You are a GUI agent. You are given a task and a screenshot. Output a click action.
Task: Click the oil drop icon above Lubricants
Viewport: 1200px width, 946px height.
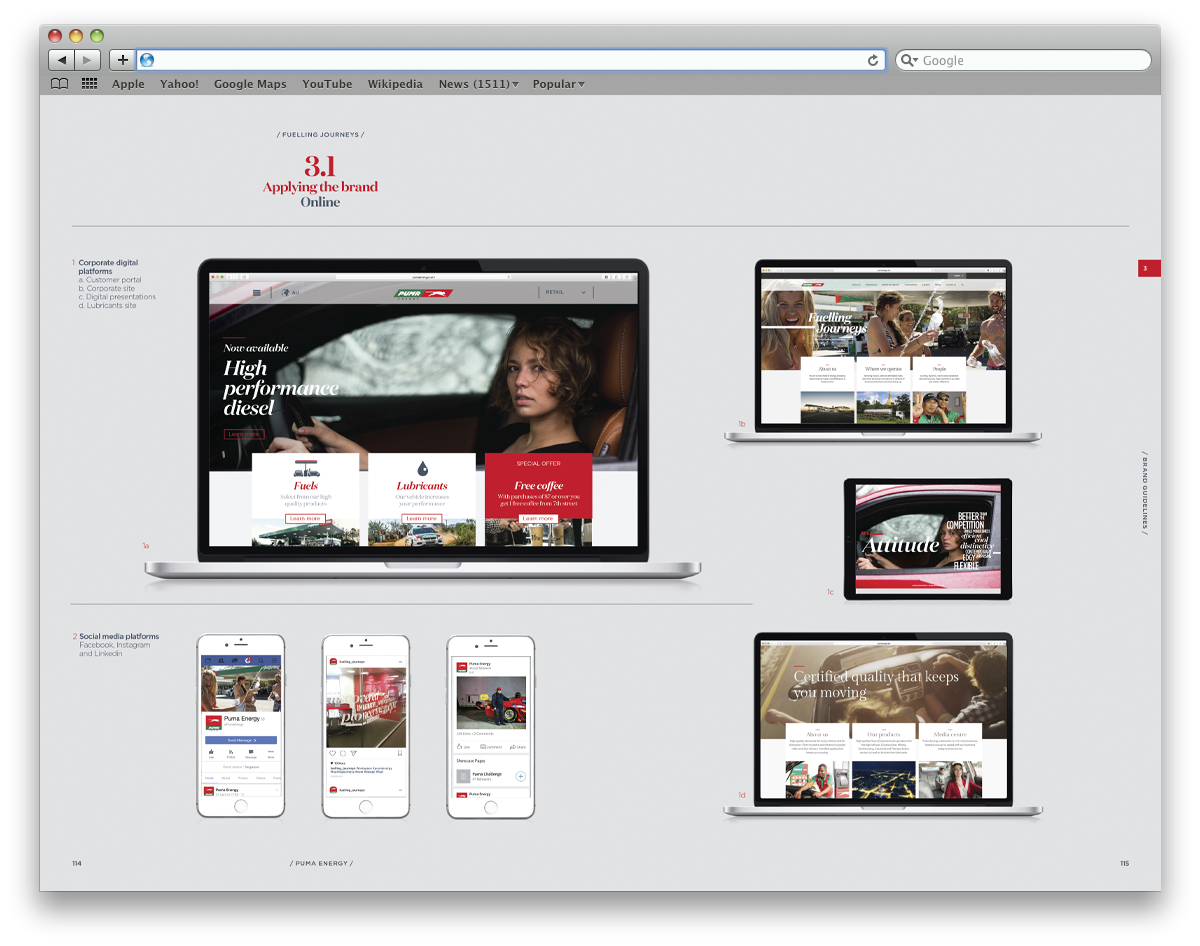pyautogui.click(x=422, y=468)
